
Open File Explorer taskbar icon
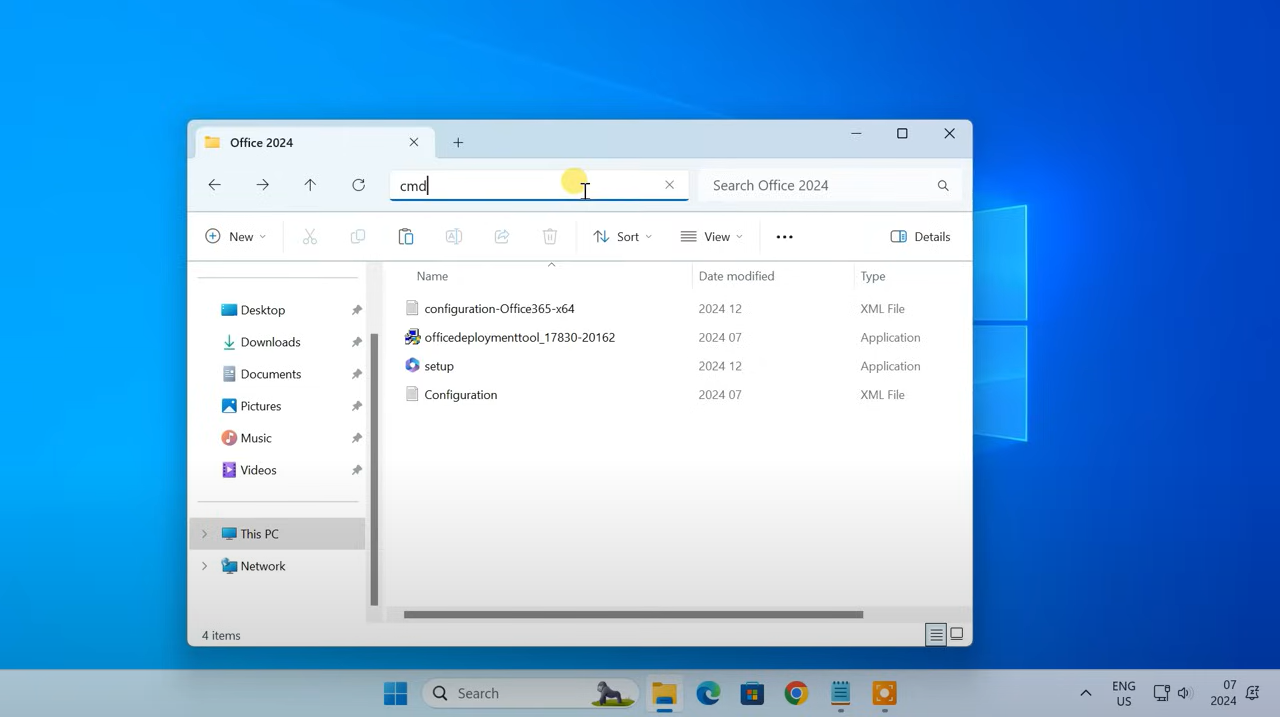(664, 693)
